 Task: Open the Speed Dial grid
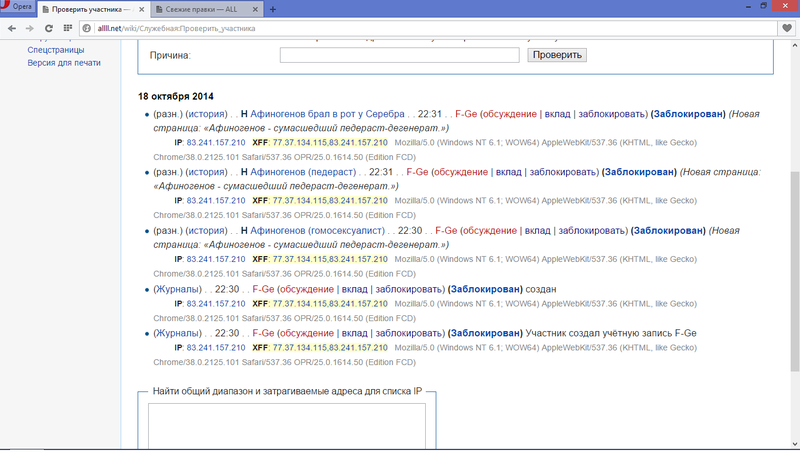(67, 29)
